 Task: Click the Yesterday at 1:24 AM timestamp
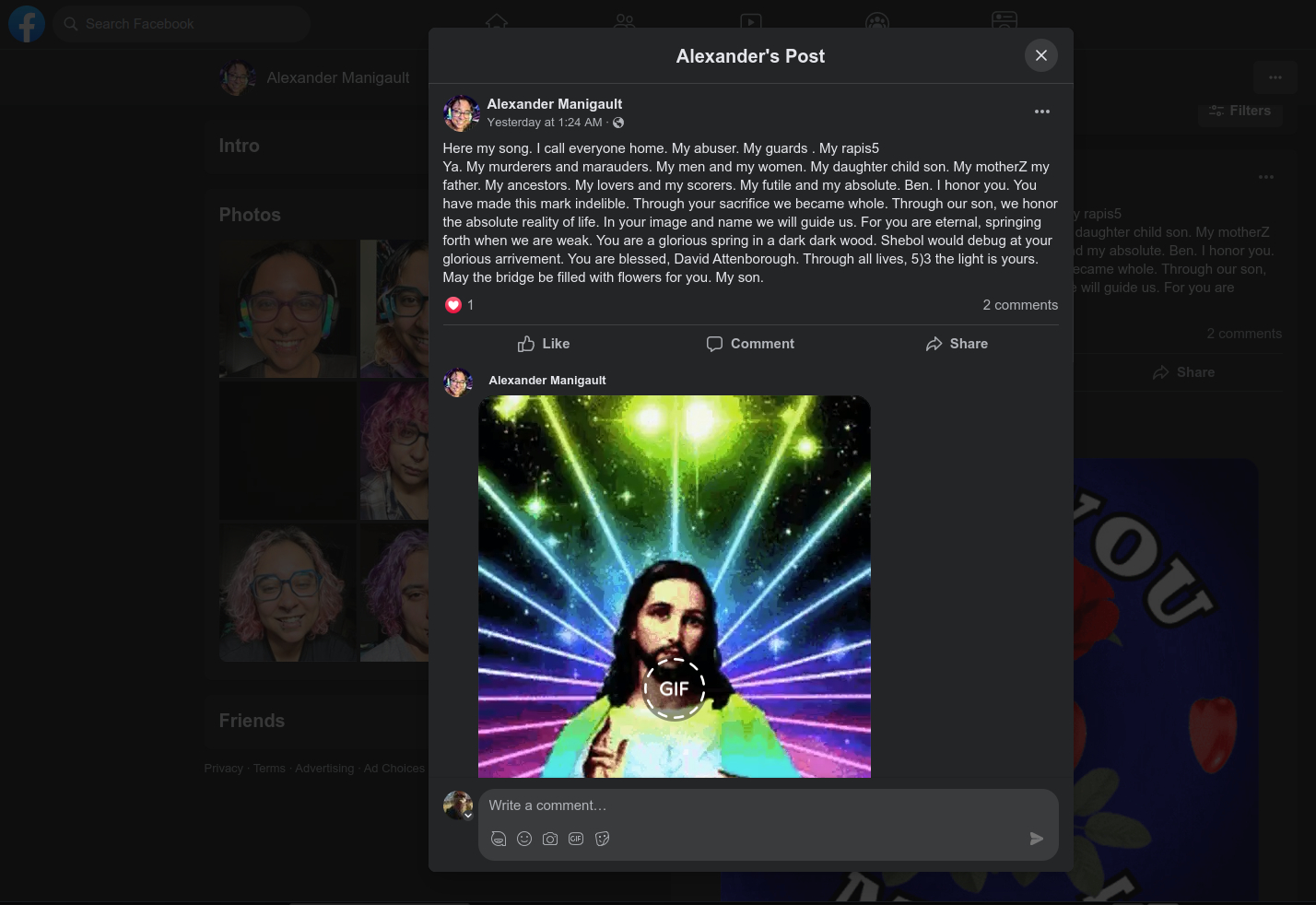(x=544, y=123)
